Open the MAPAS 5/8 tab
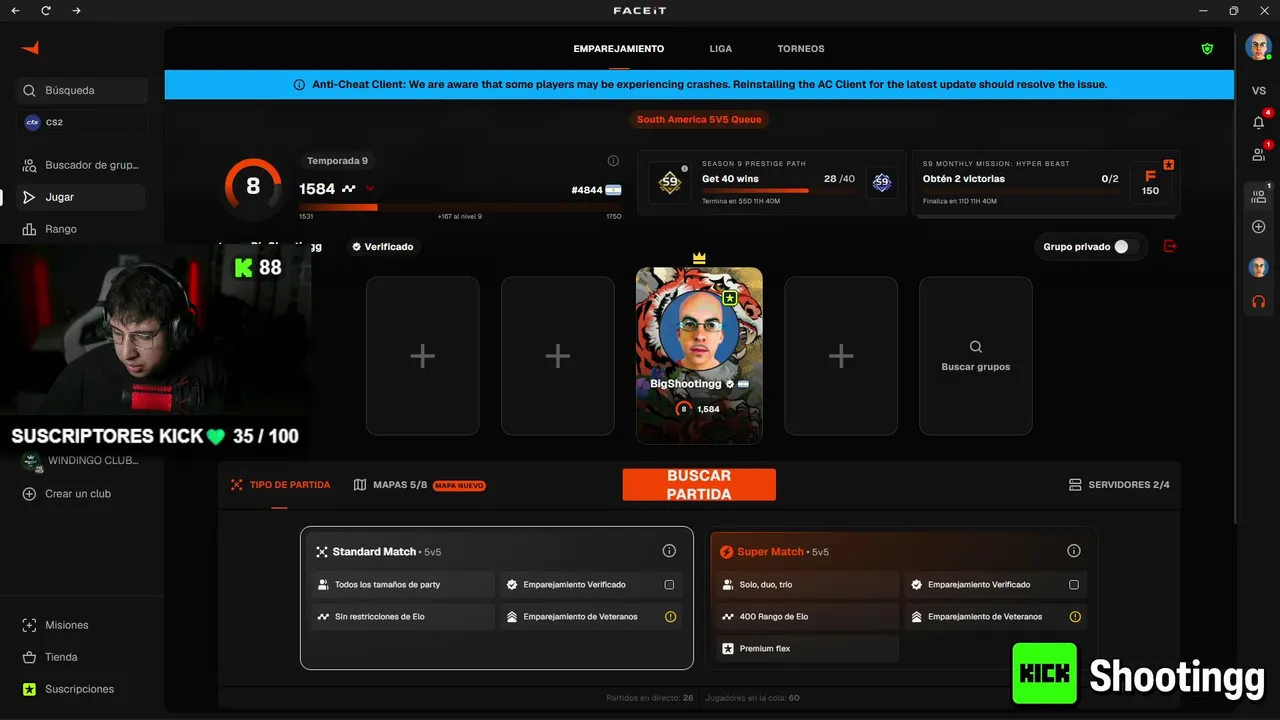 pos(420,485)
